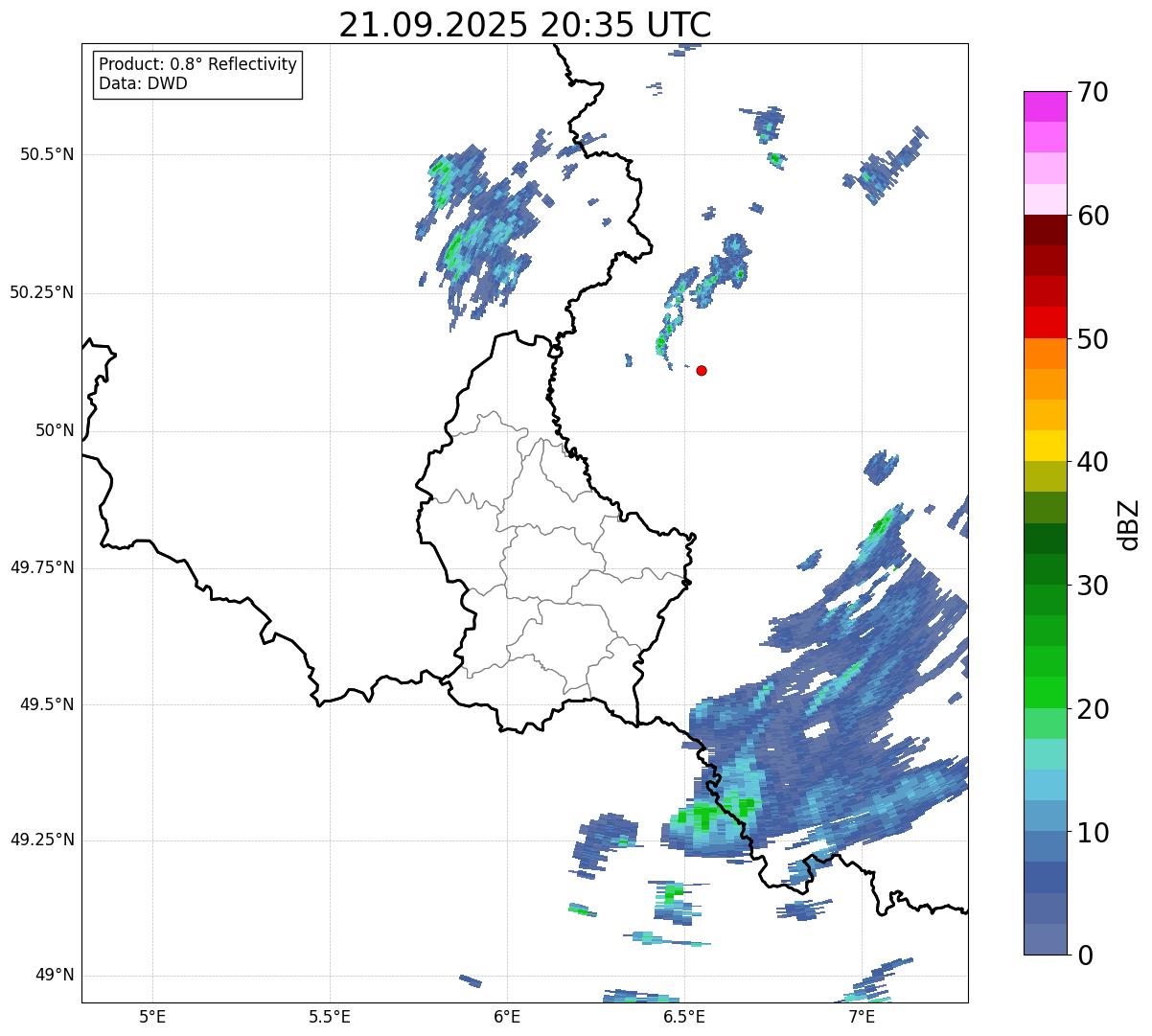The height and width of the screenshot is (1036, 1152).
Task: Click the Data: DWD label
Action: [143, 83]
